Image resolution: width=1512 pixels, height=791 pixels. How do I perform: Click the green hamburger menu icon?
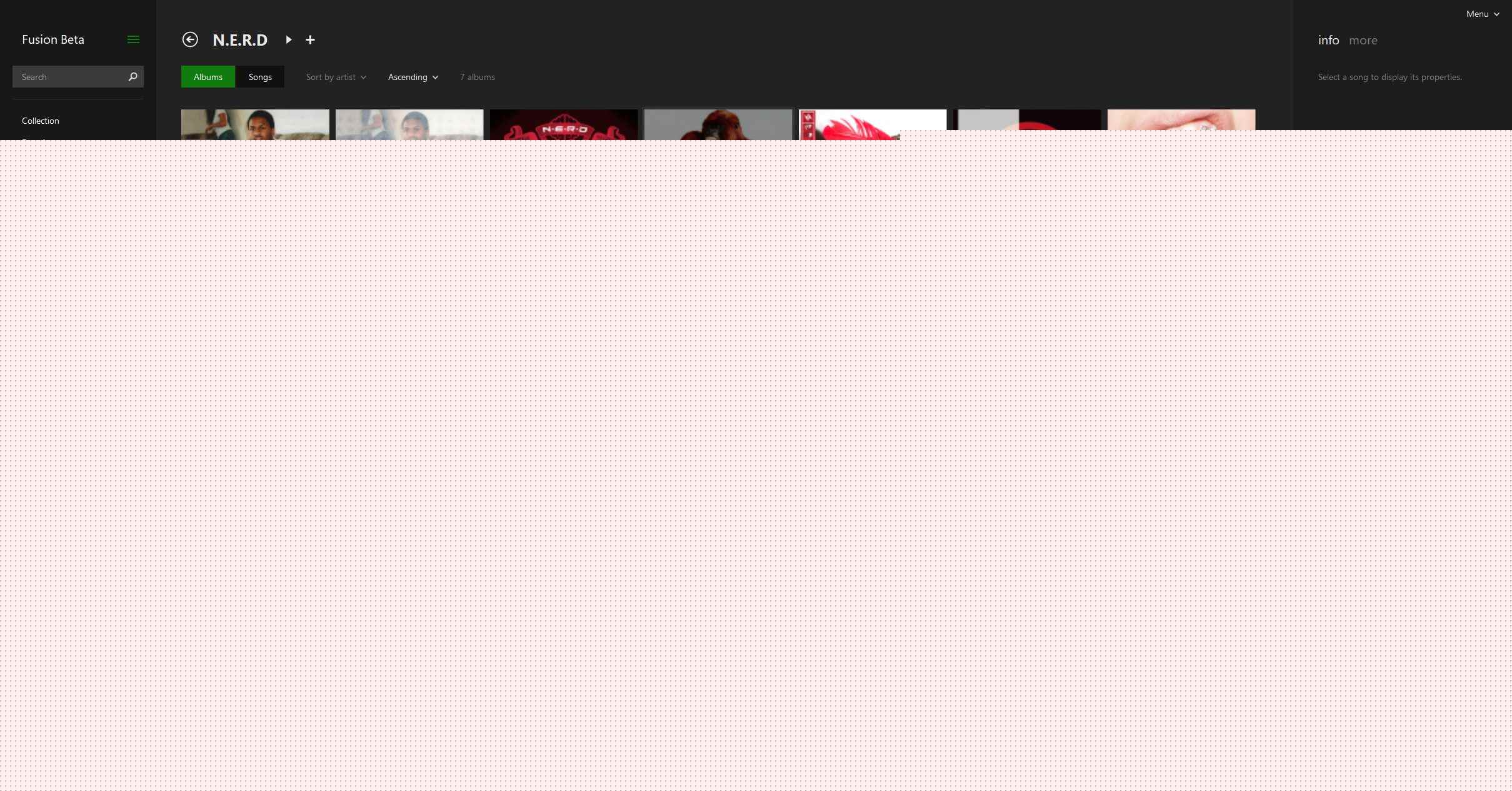(133, 39)
